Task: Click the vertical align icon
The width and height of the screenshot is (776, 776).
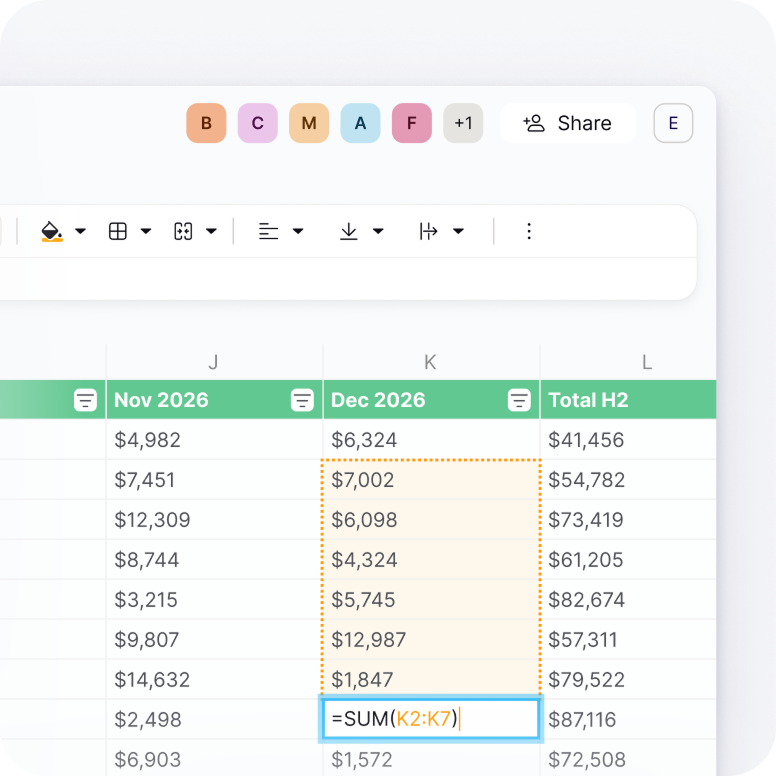Action: tap(348, 231)
